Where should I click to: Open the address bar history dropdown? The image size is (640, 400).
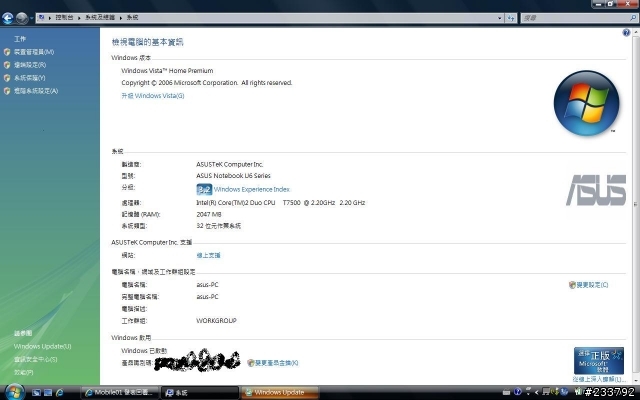pyautogui.click(x=500, y=18)
